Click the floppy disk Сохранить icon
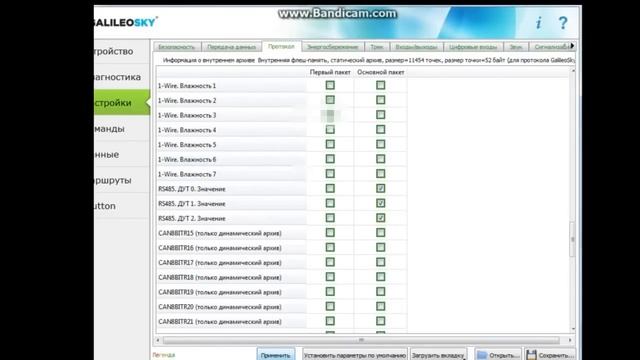Image resolution: width=640 pixels, height=360 pixels. tap(531, 355)
